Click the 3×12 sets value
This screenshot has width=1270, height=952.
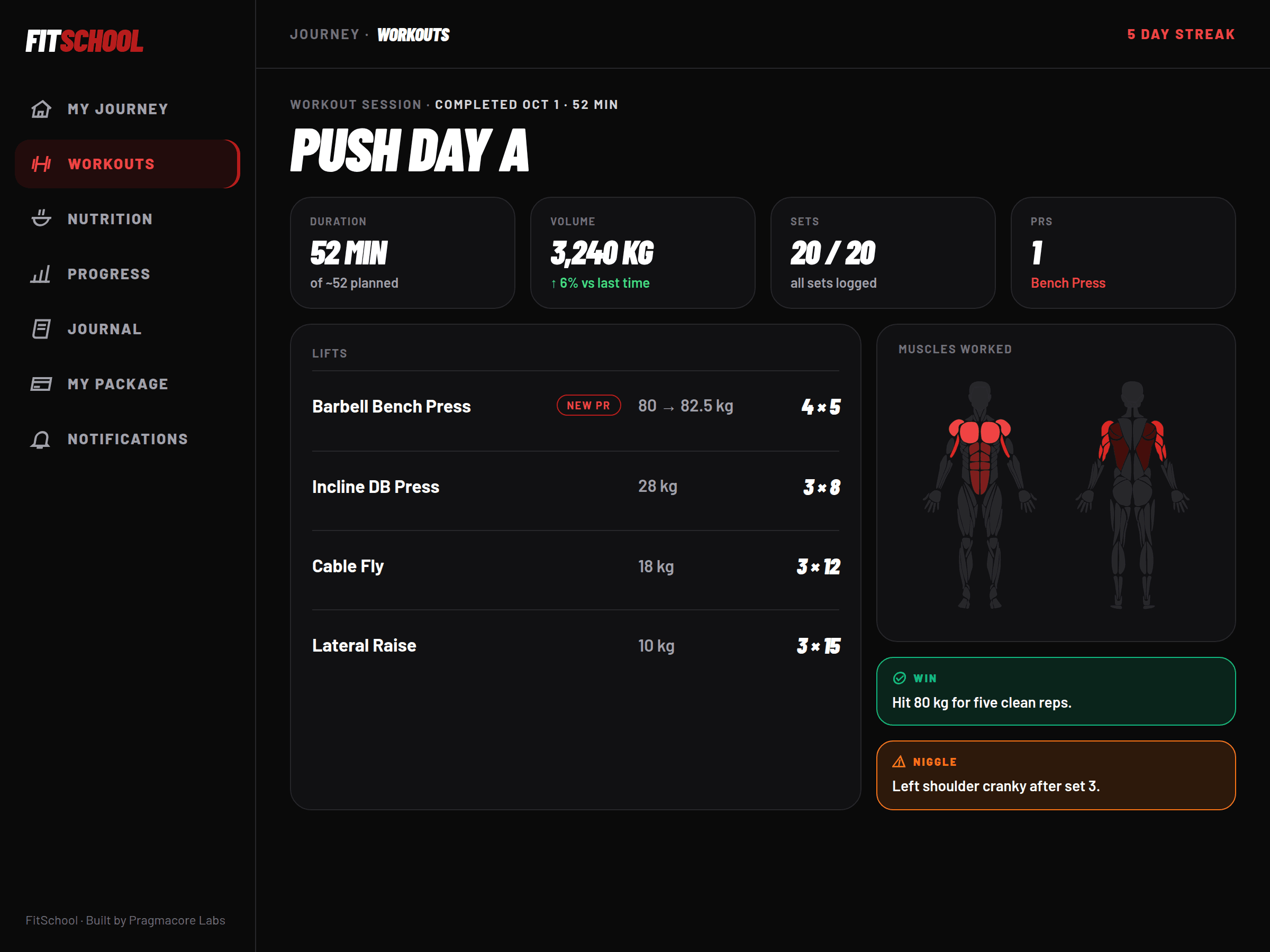[818, 566]
